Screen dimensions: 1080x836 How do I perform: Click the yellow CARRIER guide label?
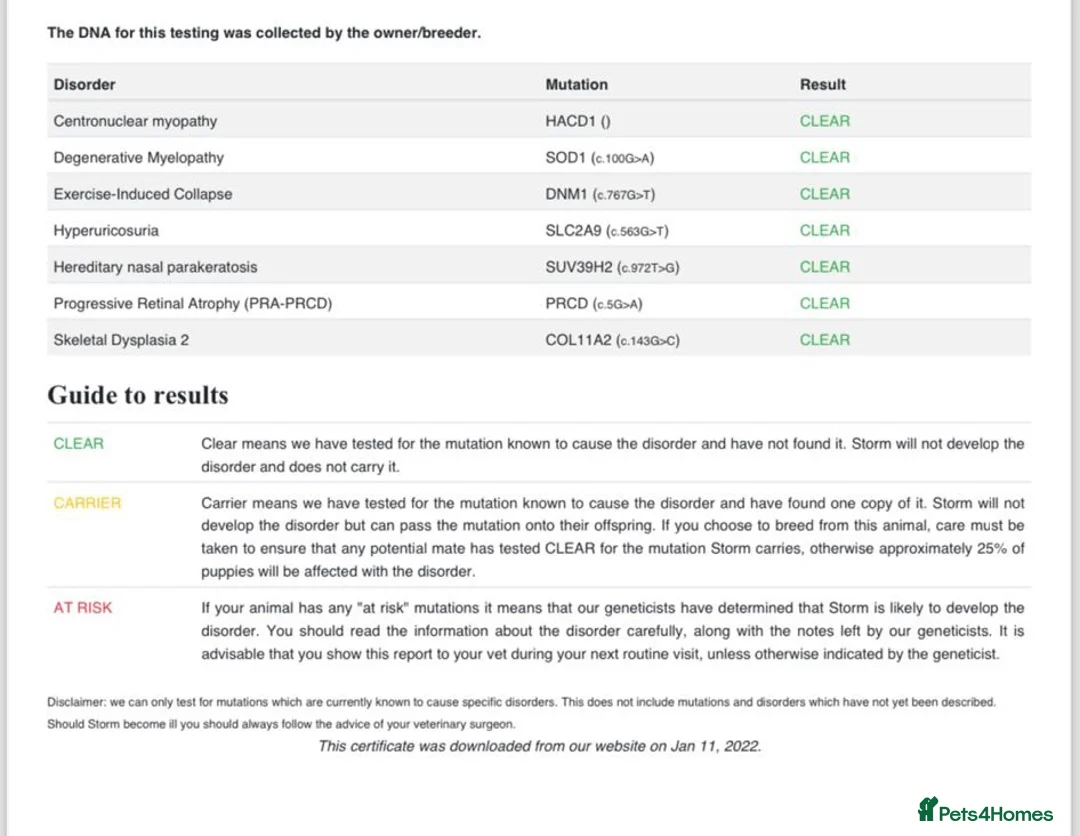pos(87,503)
